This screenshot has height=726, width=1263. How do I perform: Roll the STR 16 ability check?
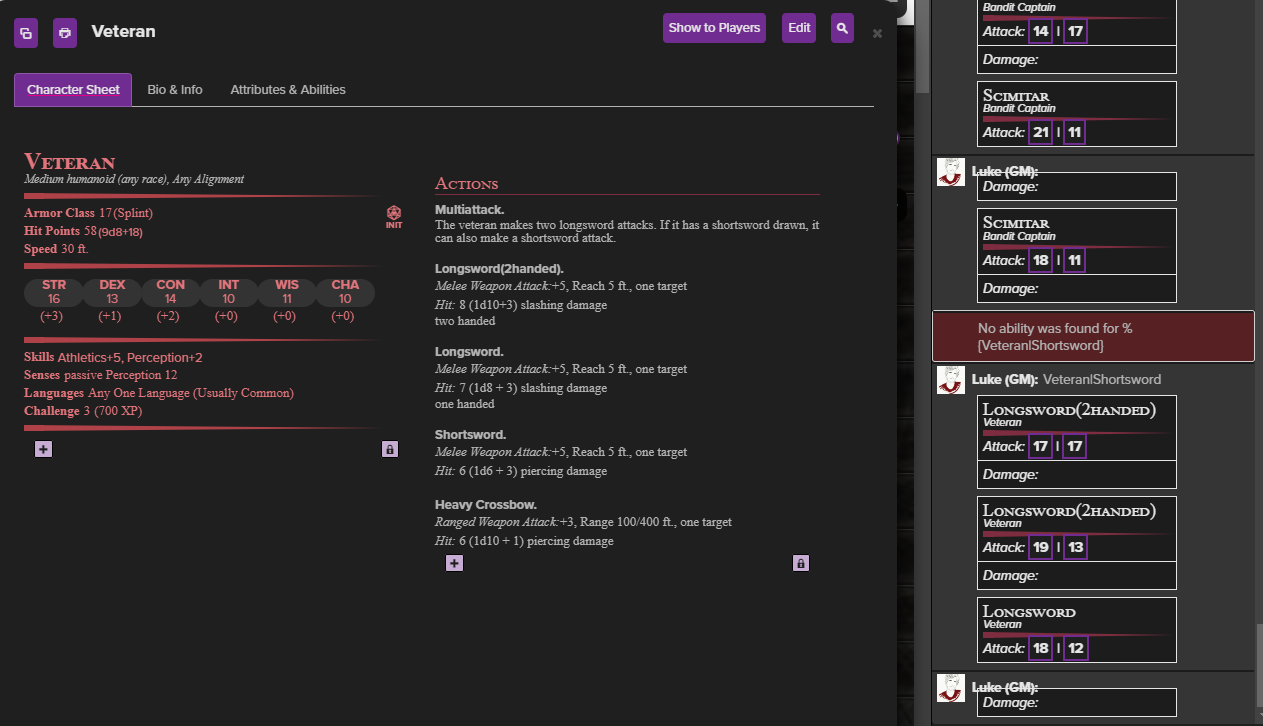tap(54, 292)
